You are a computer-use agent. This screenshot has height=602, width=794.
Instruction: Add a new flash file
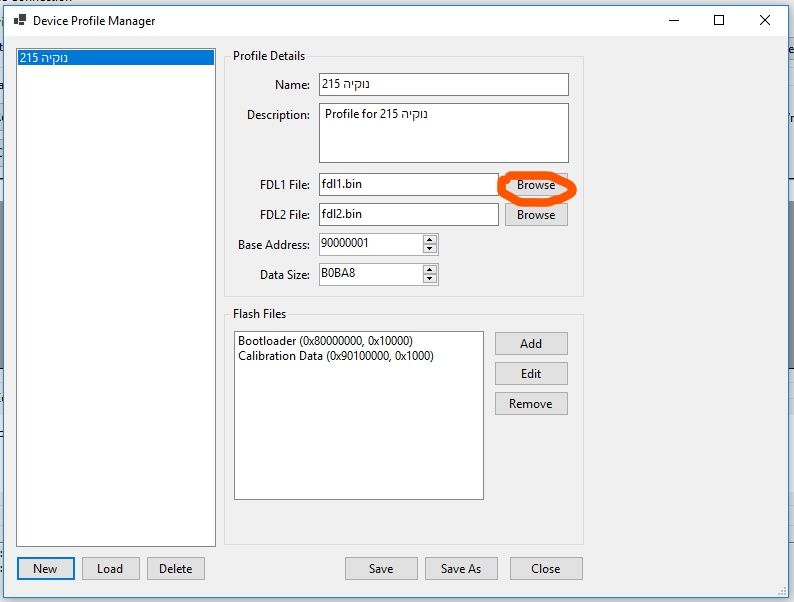531,344
